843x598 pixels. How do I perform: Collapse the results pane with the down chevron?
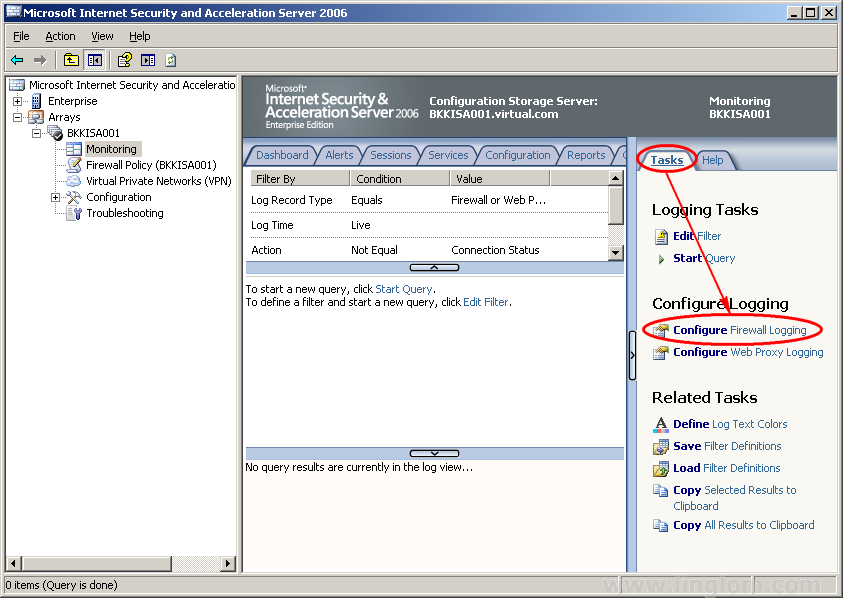(434, 453)
